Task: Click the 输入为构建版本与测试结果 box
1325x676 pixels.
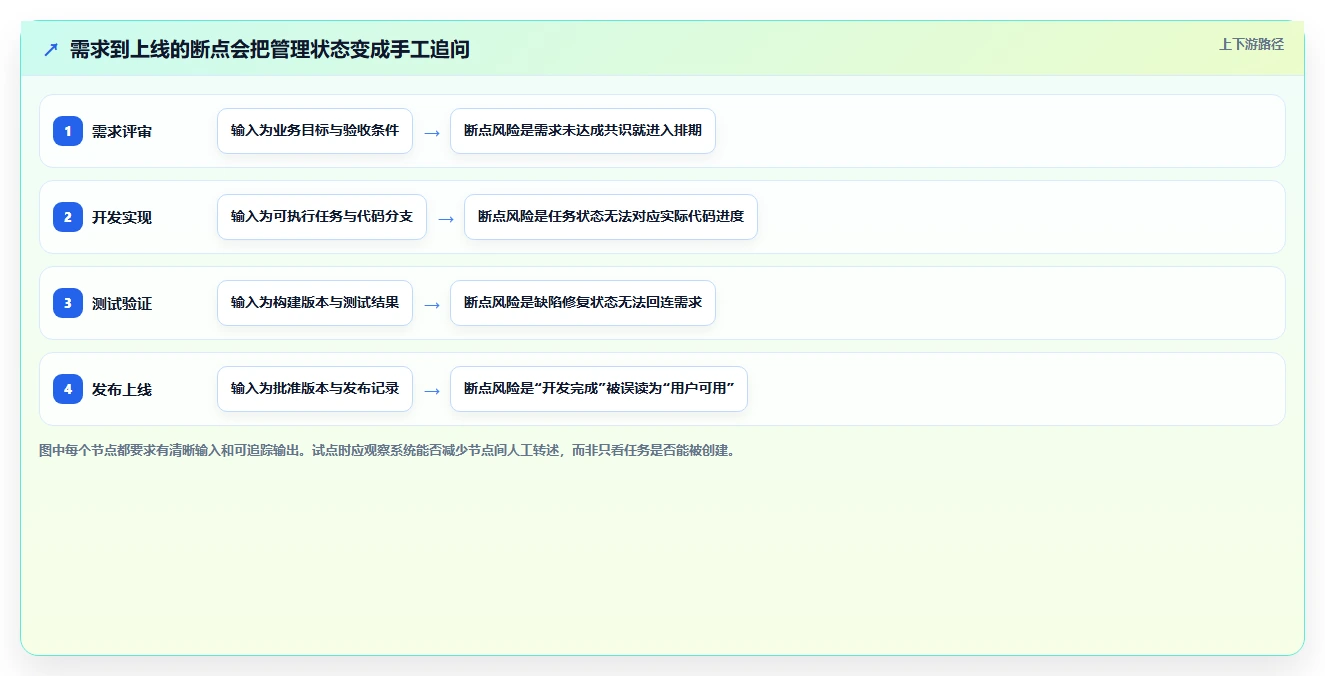Action: pyautogui.click(x=315, y=303)
